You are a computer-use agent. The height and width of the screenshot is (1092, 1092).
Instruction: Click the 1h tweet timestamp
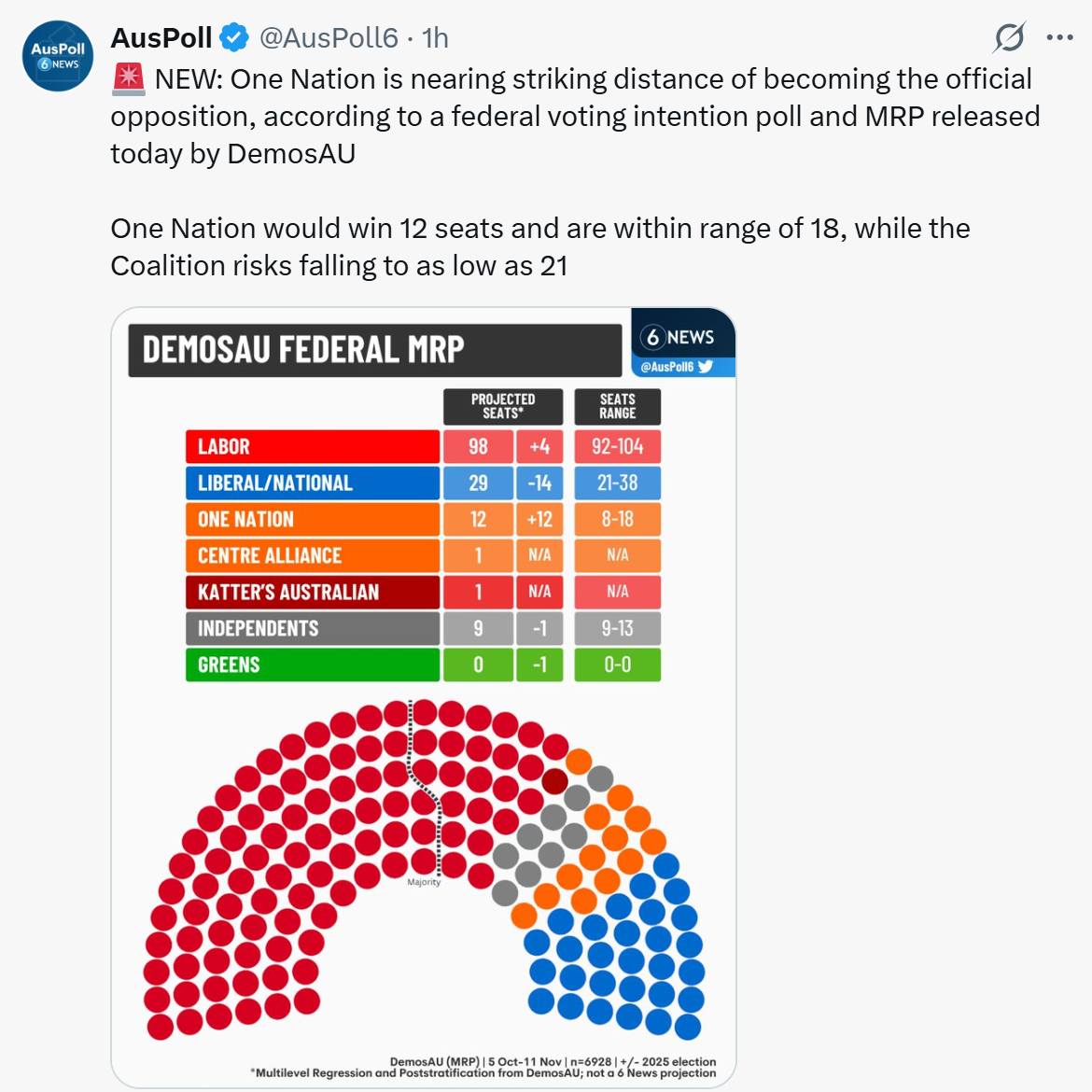pos(435,38)
